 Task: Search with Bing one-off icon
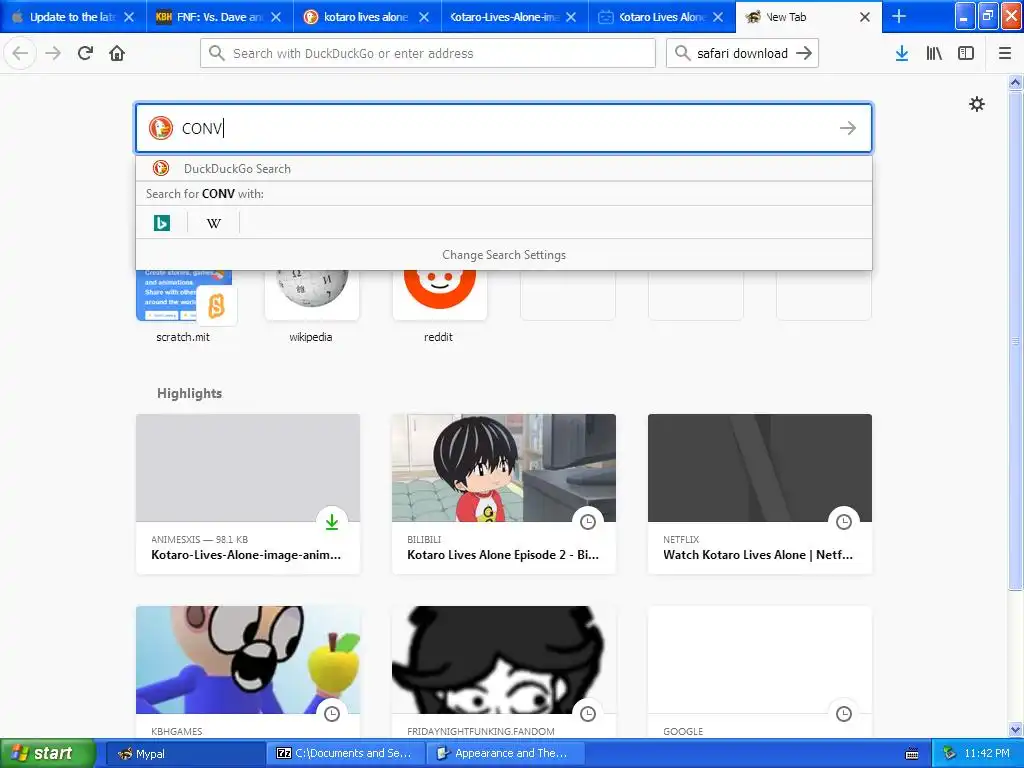pos(162,223)
